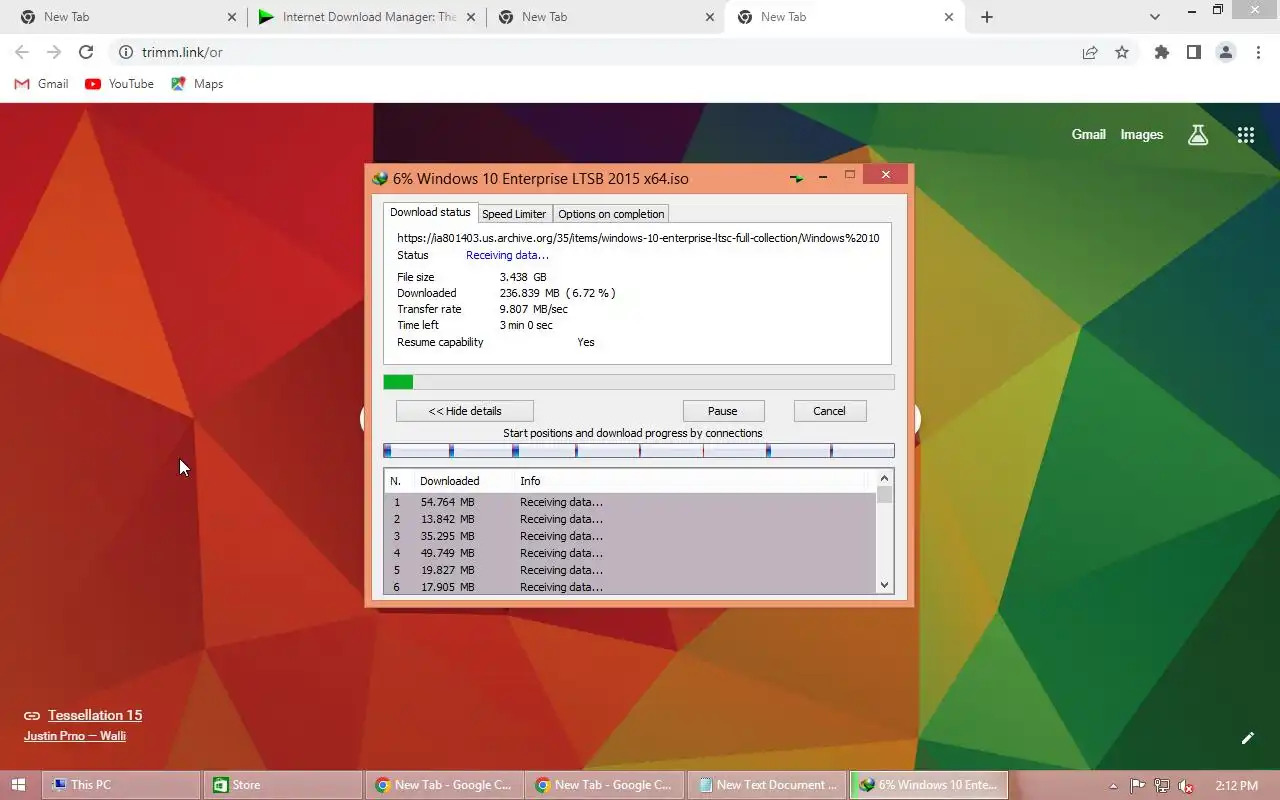Click Downloaded column header
The width and height of the screenshot is (1280, 800).
(450, 481)
